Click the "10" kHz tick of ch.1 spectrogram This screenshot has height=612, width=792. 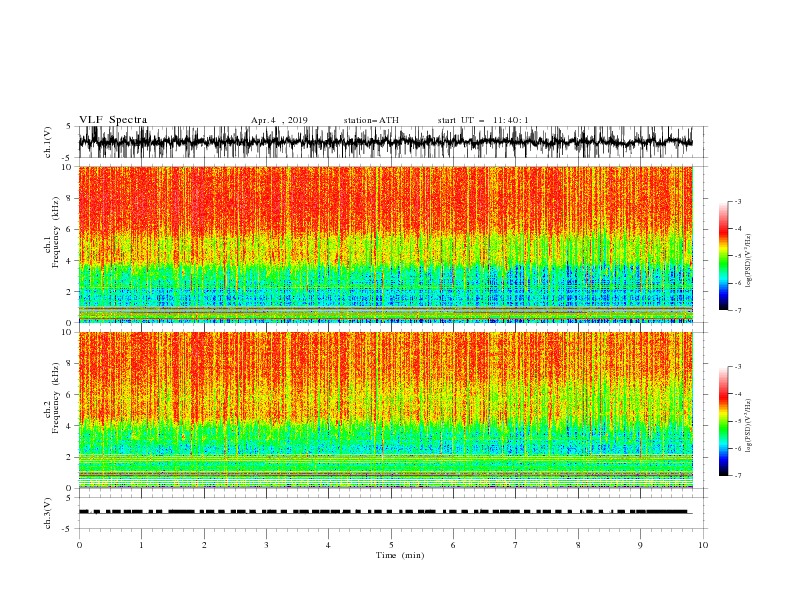(x=67, y=167)
